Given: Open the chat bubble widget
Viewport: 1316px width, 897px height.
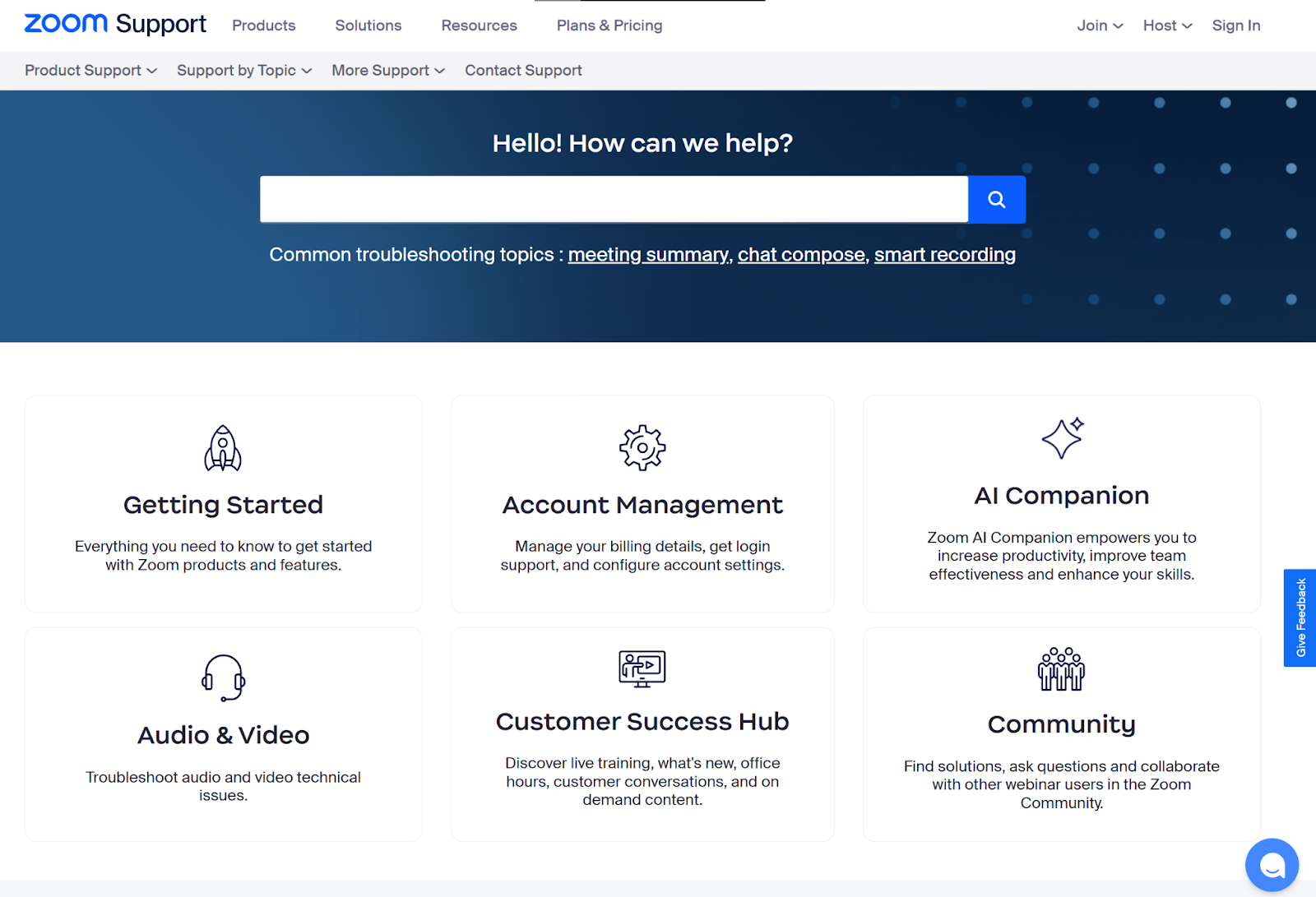Looking at the screenshot, I should 1272,865.
